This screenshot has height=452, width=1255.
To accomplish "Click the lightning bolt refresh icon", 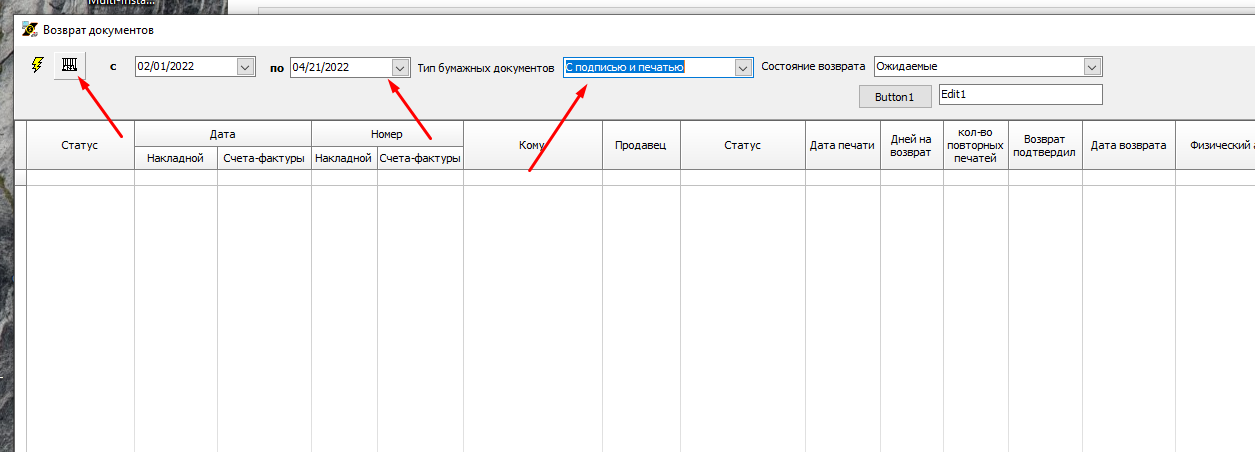I will click(x=38, y=65).
